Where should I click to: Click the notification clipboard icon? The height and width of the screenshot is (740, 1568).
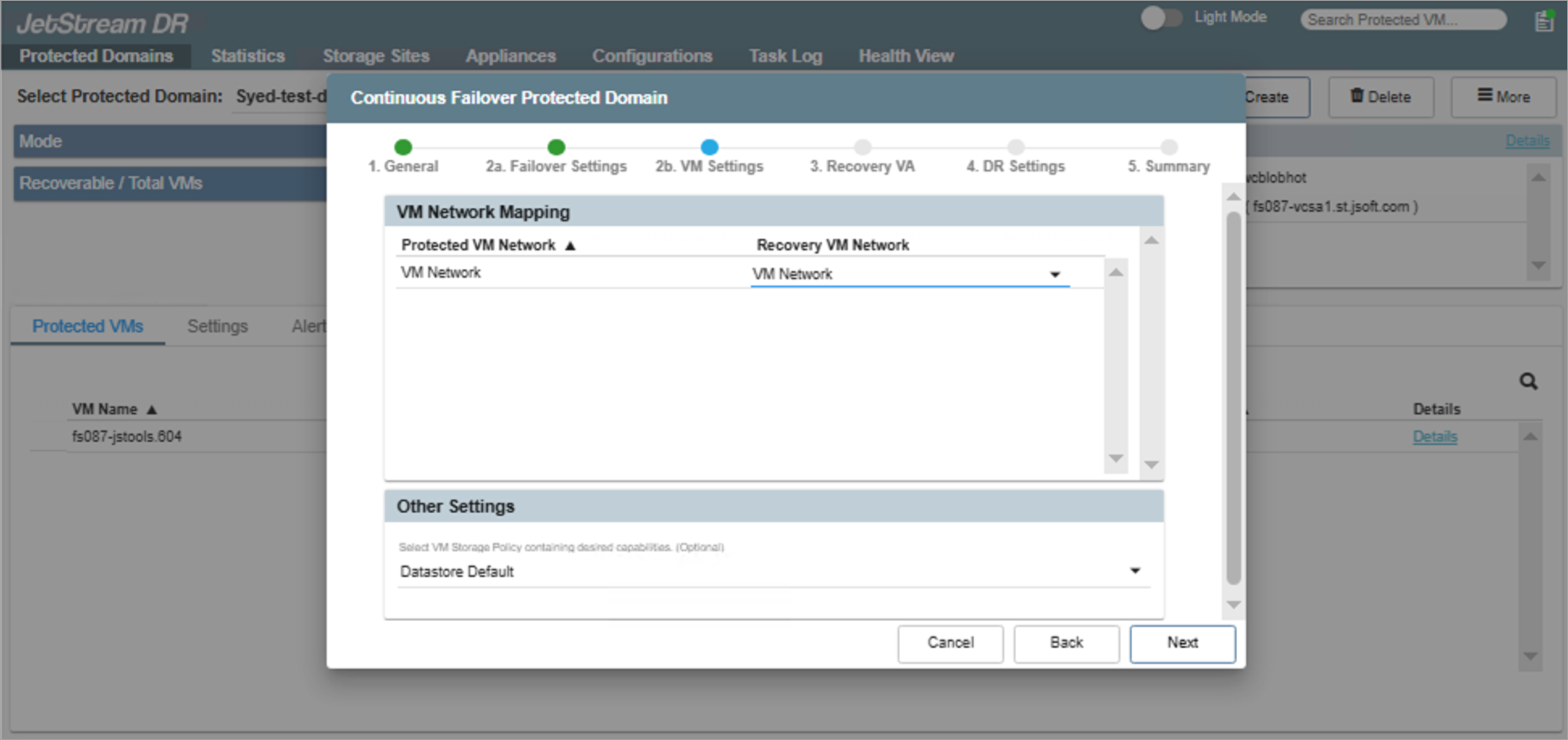click(x=1544, y=21)
